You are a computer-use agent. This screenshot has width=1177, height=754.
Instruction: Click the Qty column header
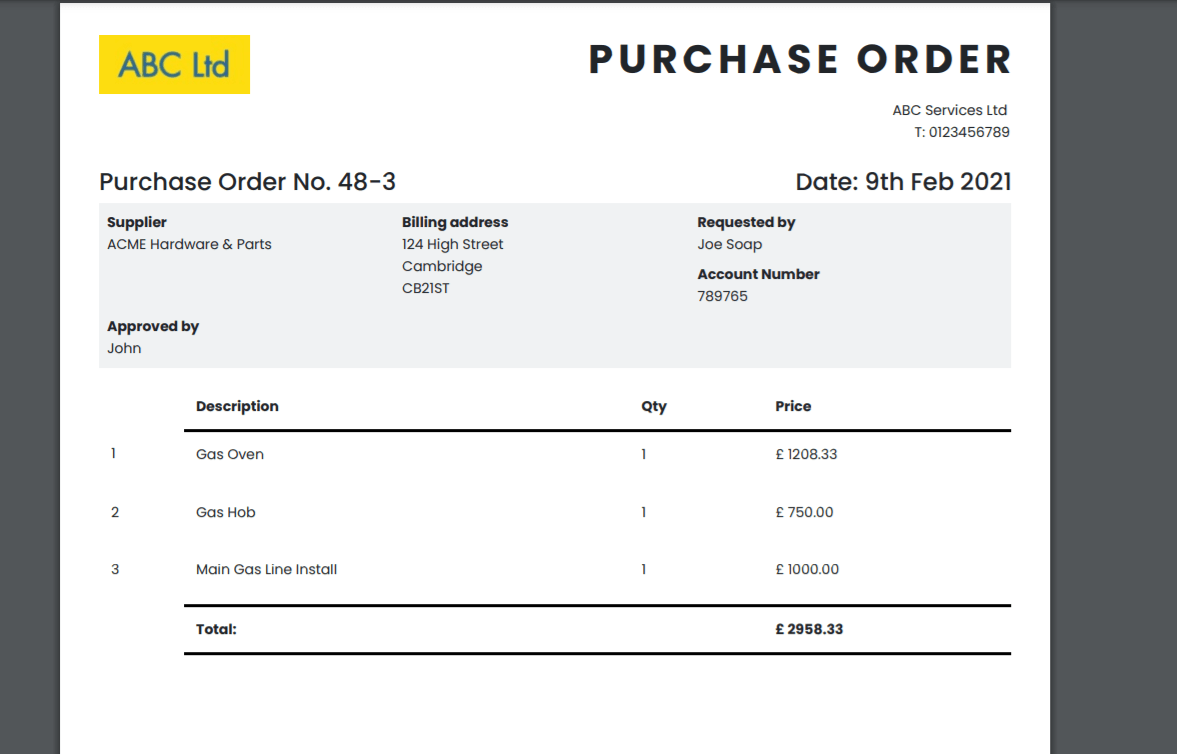(654, 406)
